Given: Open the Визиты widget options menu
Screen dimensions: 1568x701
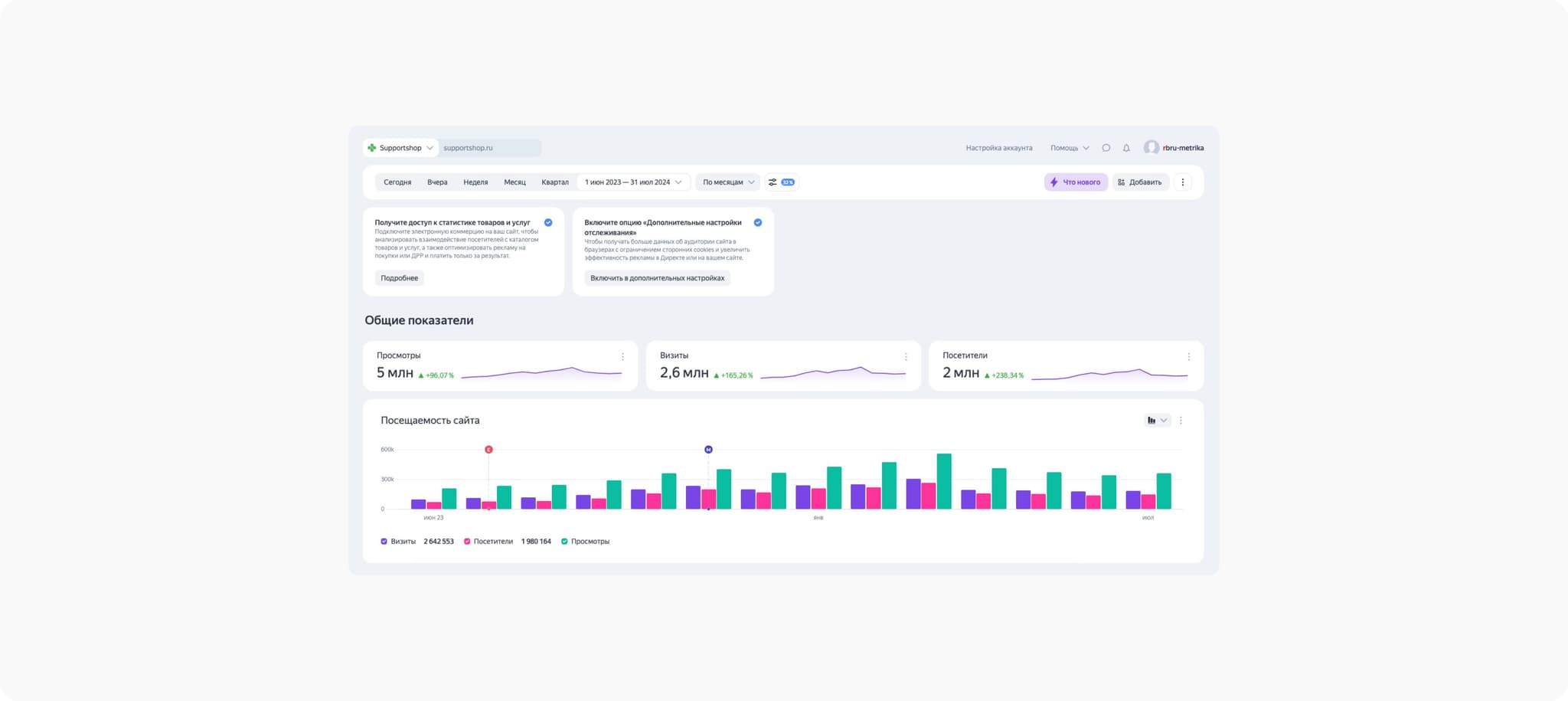Looking at the screenshot, I should pos(906,357).
